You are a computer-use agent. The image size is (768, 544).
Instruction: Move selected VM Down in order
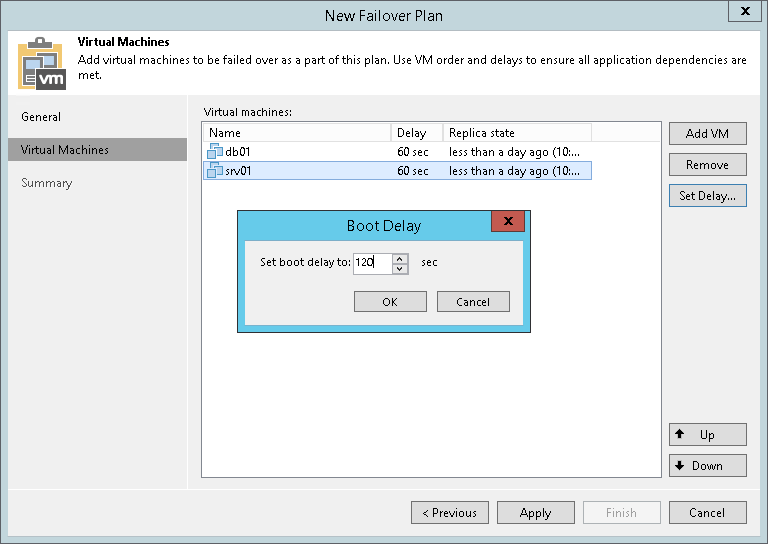tap(707, 466)
